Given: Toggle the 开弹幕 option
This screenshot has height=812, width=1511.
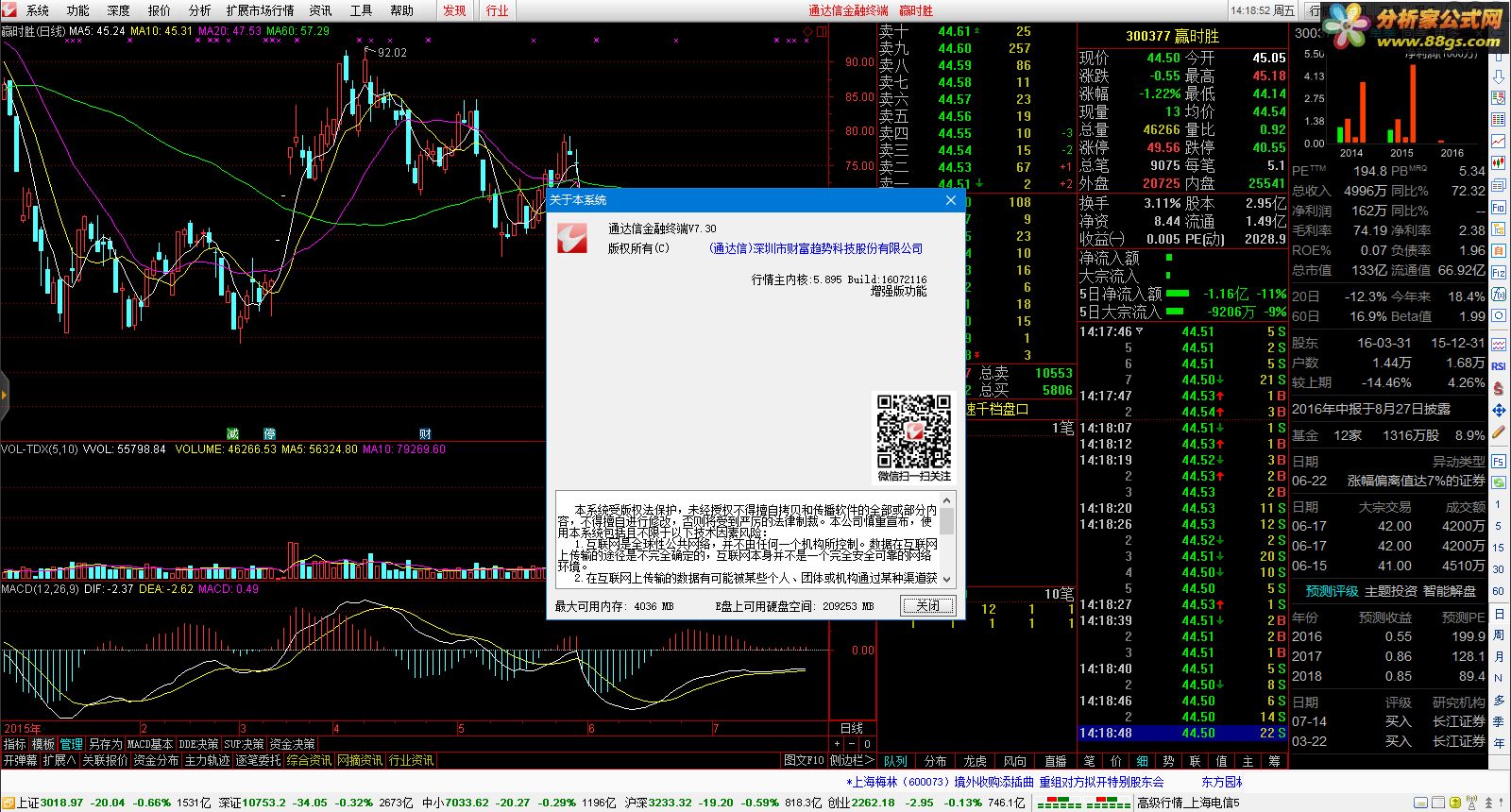Looking at the screenshot, I should point(20,760).
